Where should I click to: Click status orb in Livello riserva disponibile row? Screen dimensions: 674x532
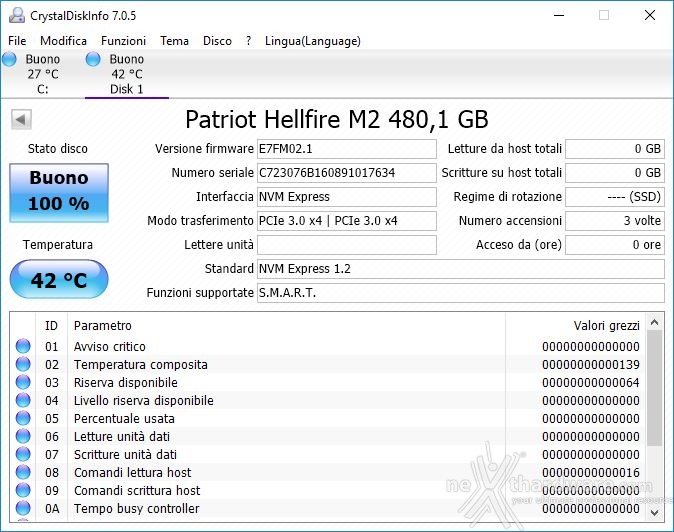coord(23,401)
